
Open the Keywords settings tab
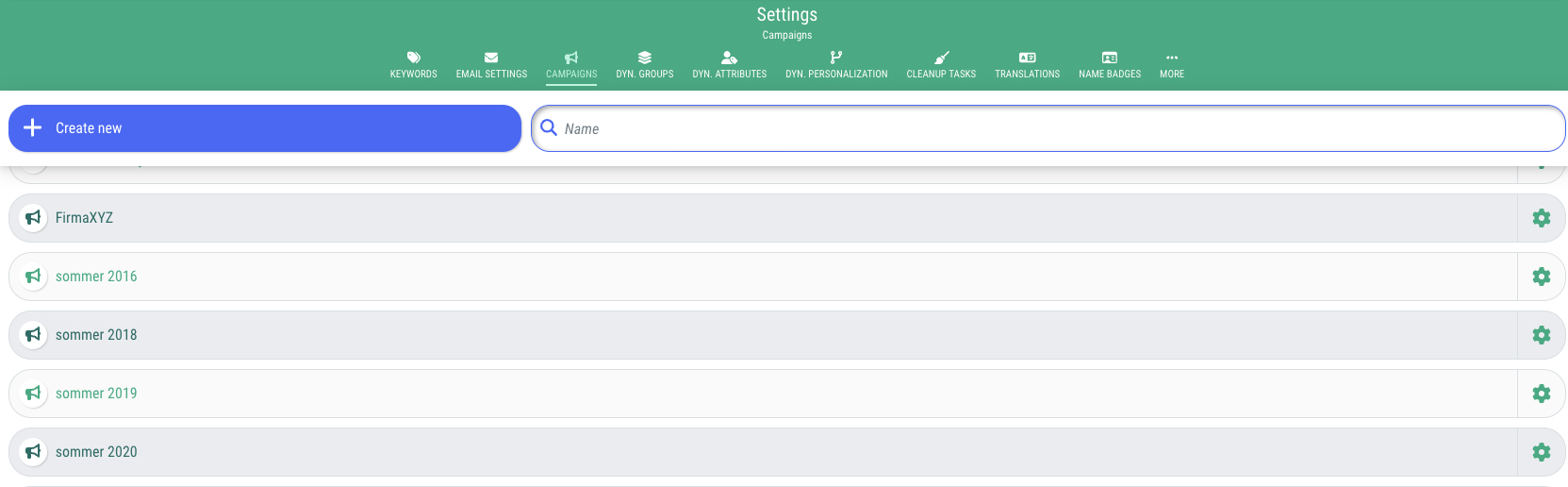pyautogui.click(x=413, y=65)
